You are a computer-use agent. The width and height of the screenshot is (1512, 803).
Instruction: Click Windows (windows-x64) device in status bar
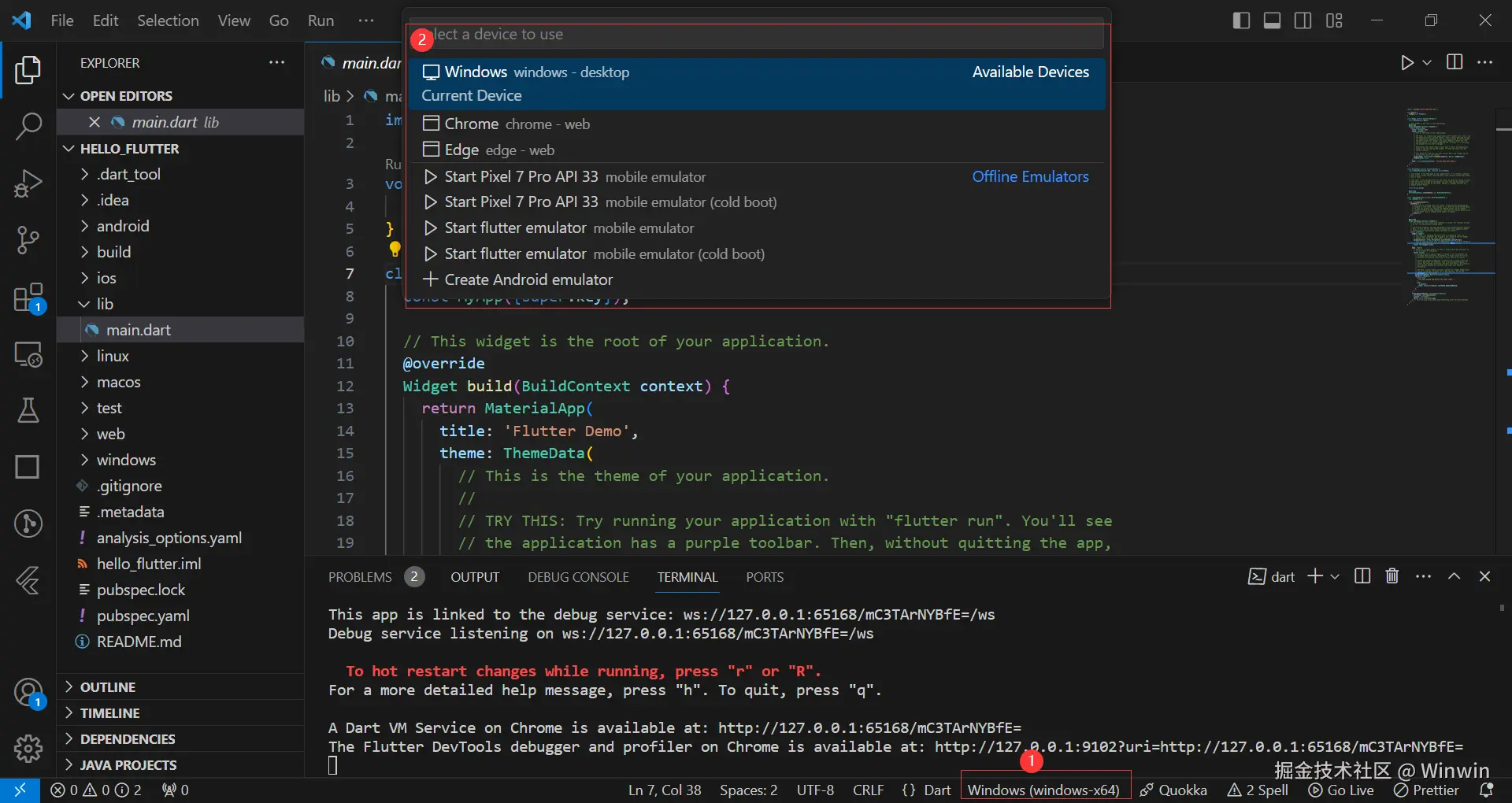(x=1043, y=790)
